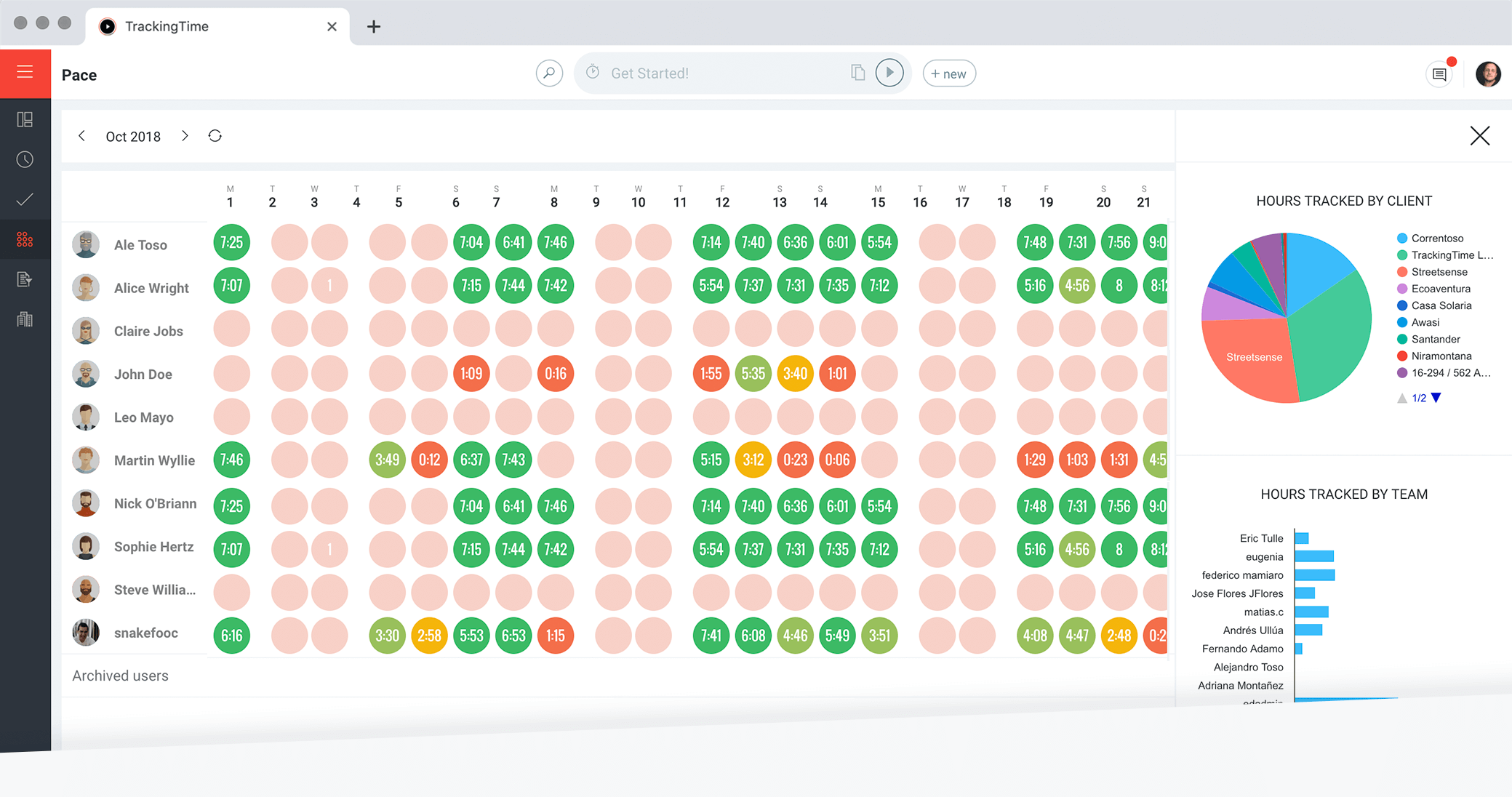This screenshot has width=1512, height=797.
Task: Toggle 16-294 / 562 A... legend entry
Action: (x=1444, y=373)
